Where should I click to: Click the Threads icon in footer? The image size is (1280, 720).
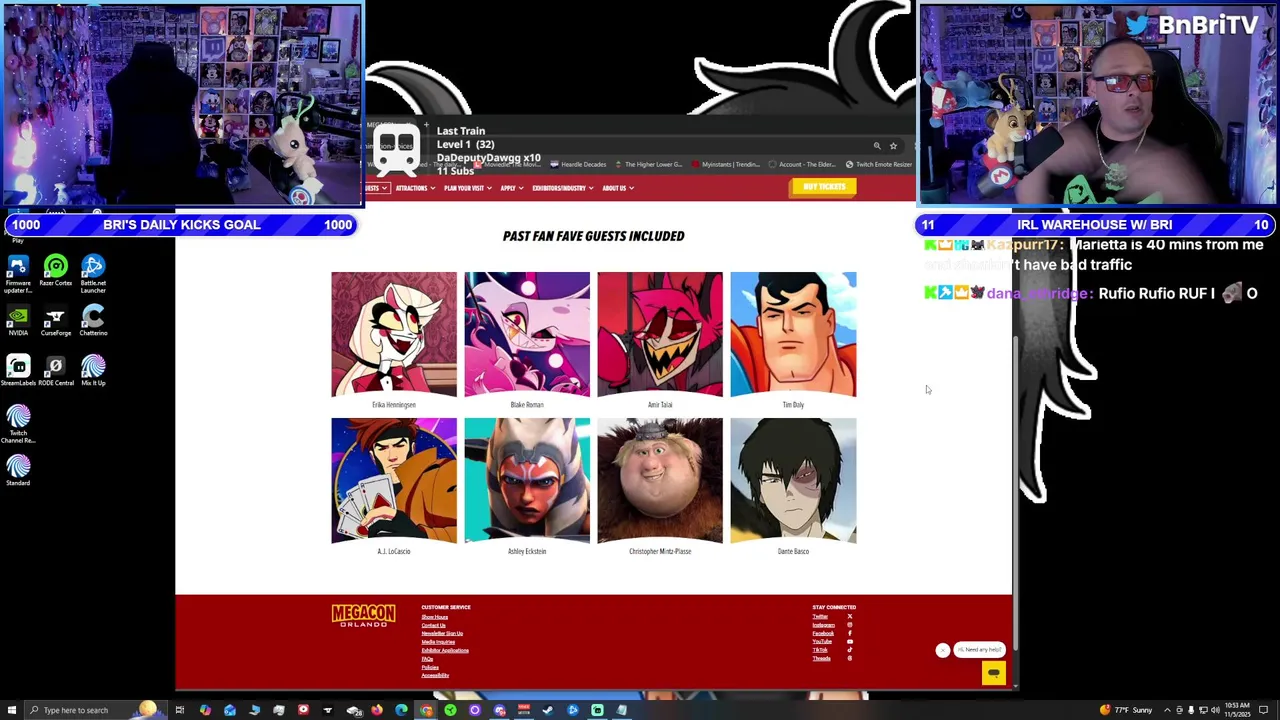click(850, 658)
